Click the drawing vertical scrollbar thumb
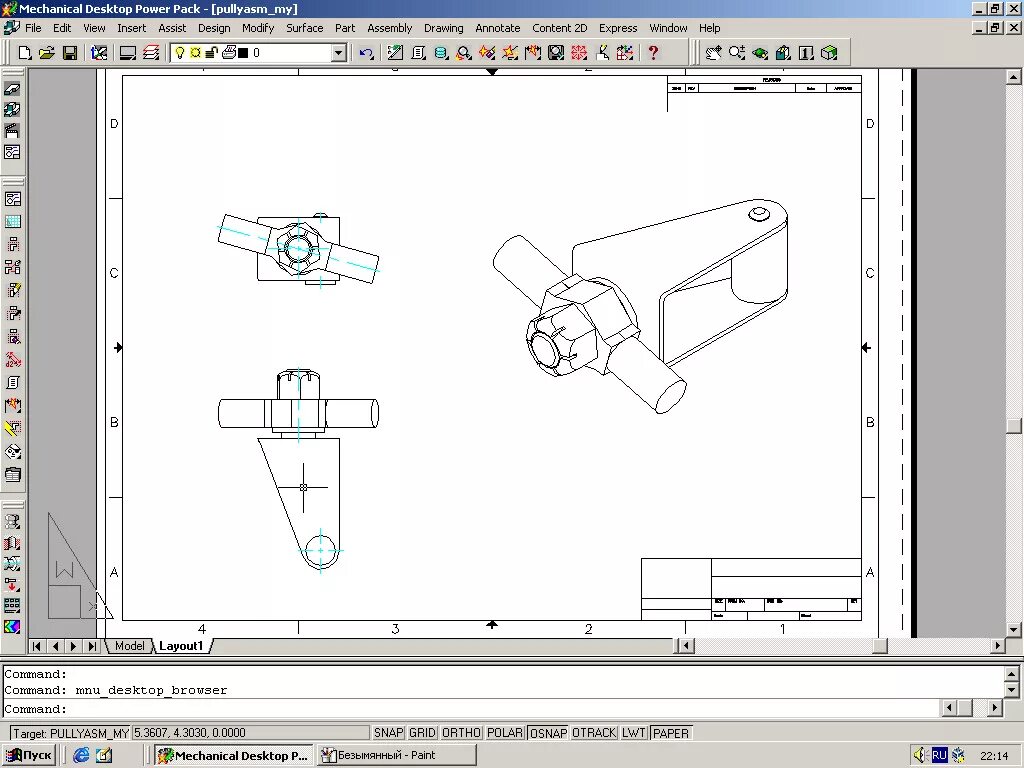This screenshot has width=1024, height=768. pos(1014,425)
